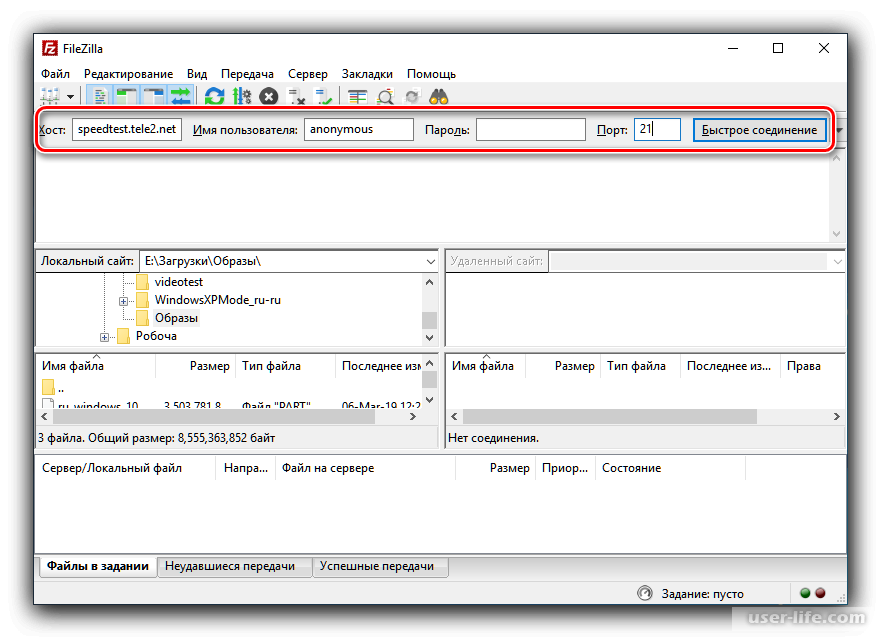
Task: Click the status text '3 файла. Общий размер'
Action: click(156, 438)
